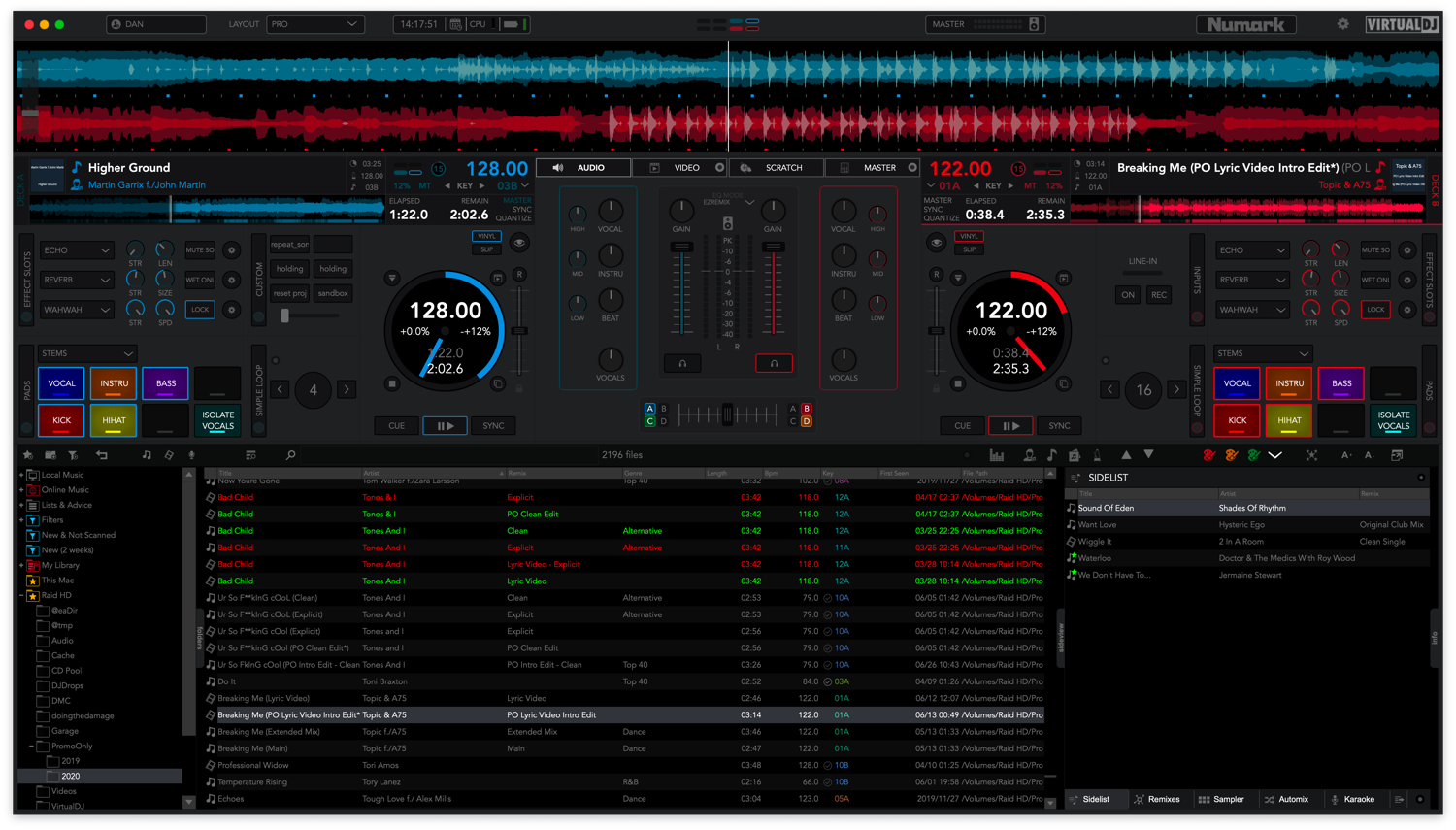1456x830 pixels.
Task: Open the left deck REVERB effect dropdown
Action: point(77,280)
